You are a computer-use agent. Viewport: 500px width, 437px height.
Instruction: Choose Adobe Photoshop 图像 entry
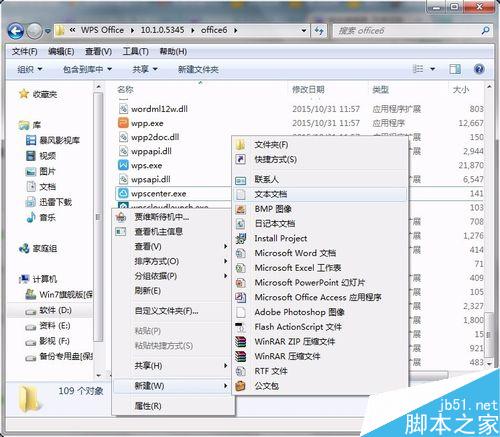coord(319,312)
